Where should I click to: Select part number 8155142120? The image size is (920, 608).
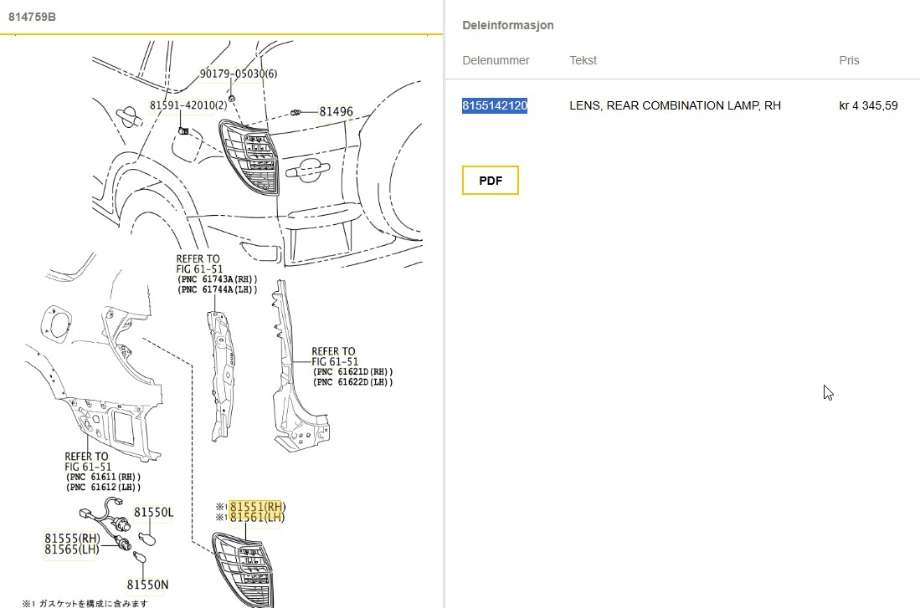495,106
